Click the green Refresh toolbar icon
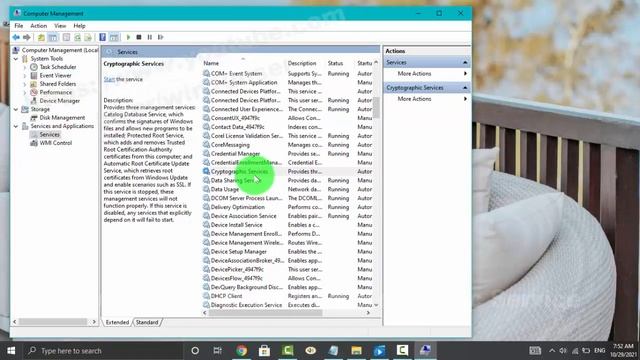The width and height of the screenshot is (640, 360). click(77, 38)
